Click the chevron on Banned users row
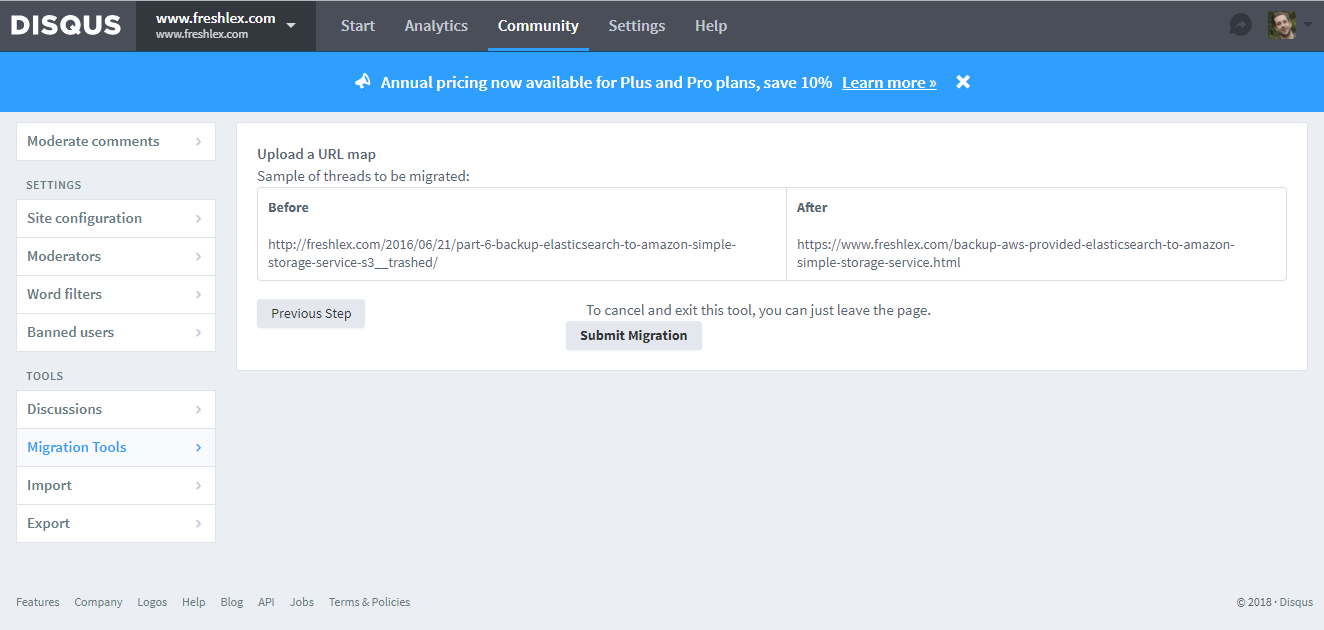 (199, 333)
